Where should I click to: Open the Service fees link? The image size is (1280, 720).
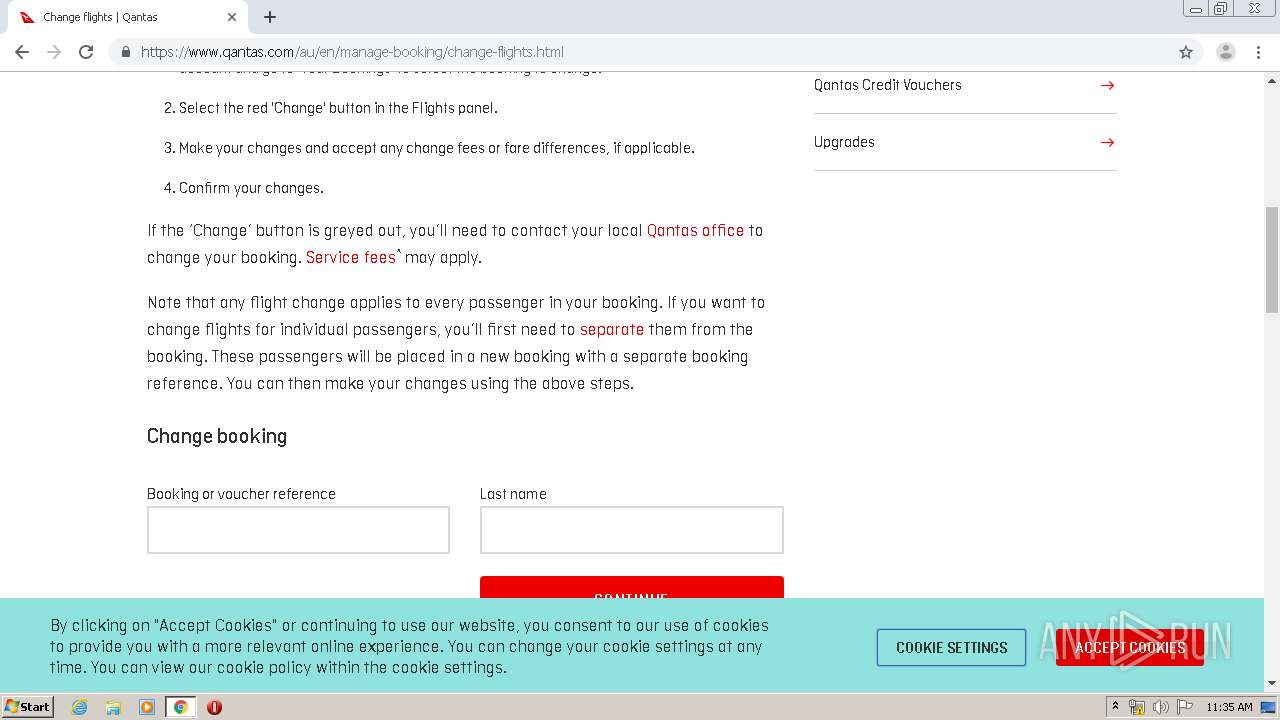tap(351, 258)
